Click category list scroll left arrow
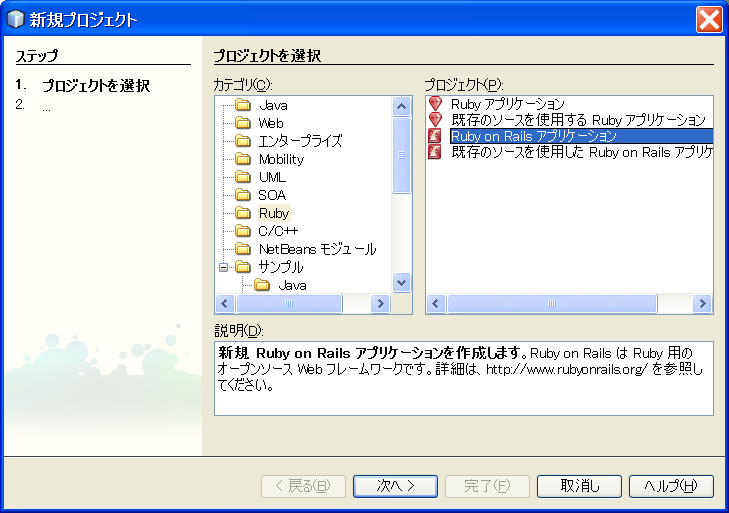 (225, 303)
